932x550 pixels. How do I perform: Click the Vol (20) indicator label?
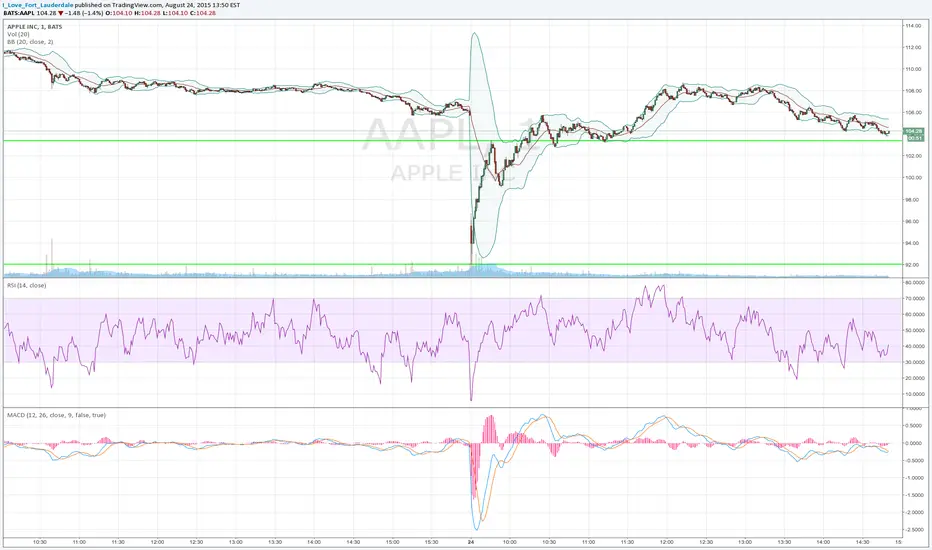pos(18,34)
